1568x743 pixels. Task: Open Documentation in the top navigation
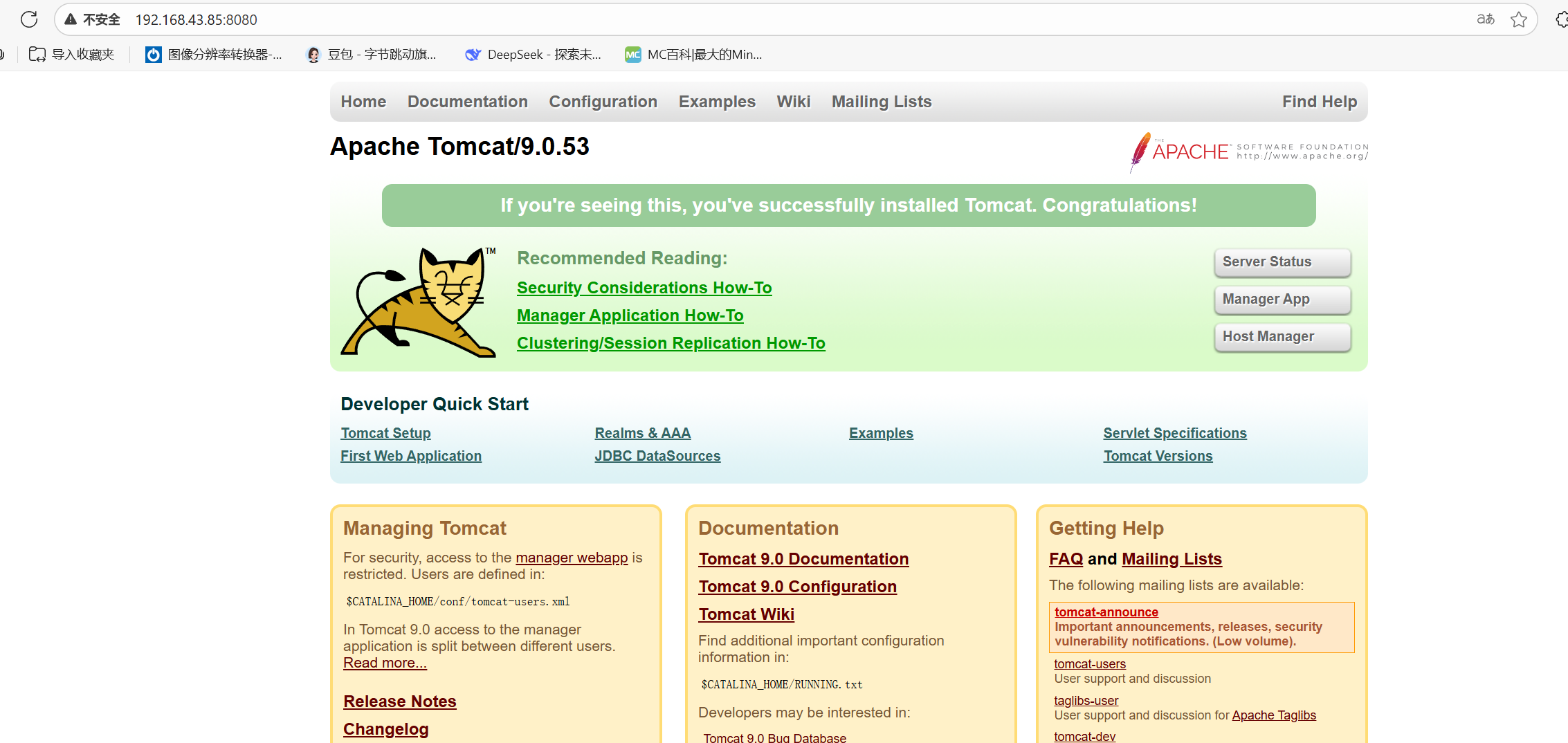(468, 102)
